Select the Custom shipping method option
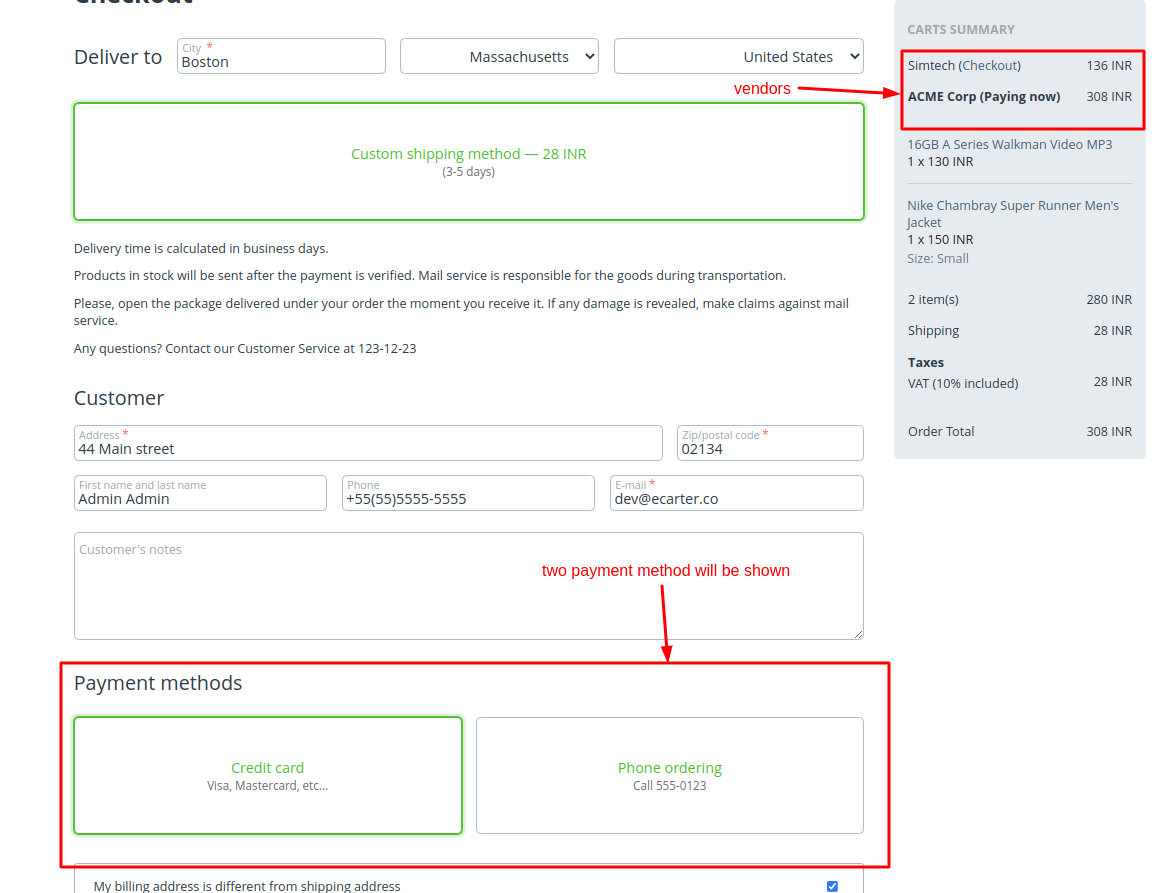The width and height of the screenshot is (1156, 893). click(x=469, y=161)
